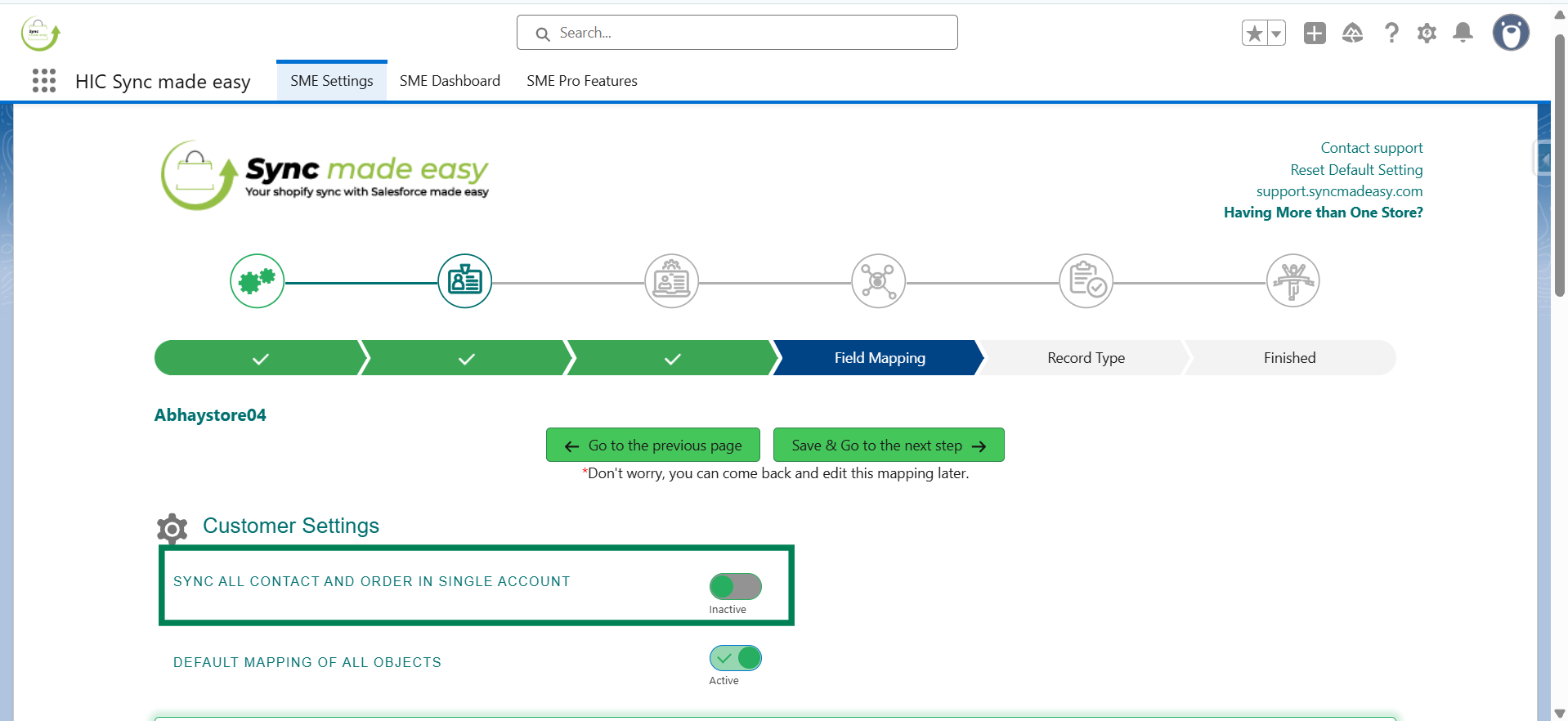The width and height of the screenshot is (1568, 721).
Task: Click the sixth step finish icon
Action: 1293,281
